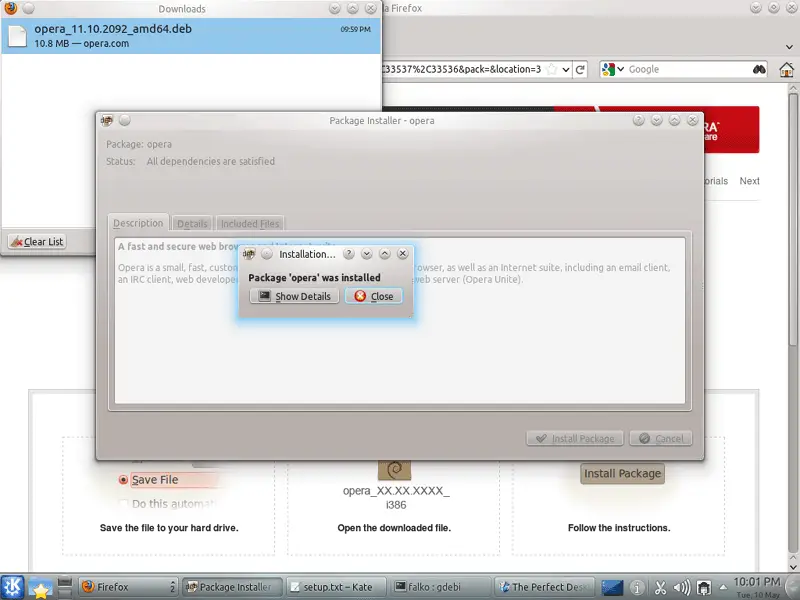Viewport: 800px width, 600px height.
Task: Toggle the round pin button in Package Installer title bar
Action: 125,120
